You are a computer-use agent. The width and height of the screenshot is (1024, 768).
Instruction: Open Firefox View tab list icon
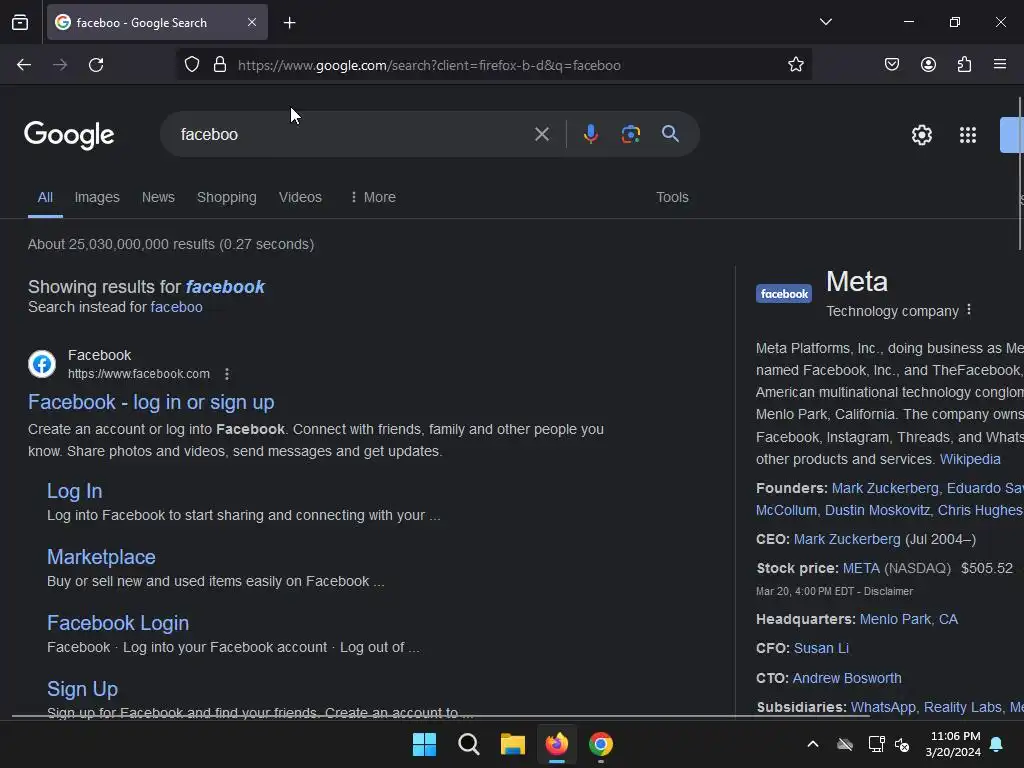20,22
